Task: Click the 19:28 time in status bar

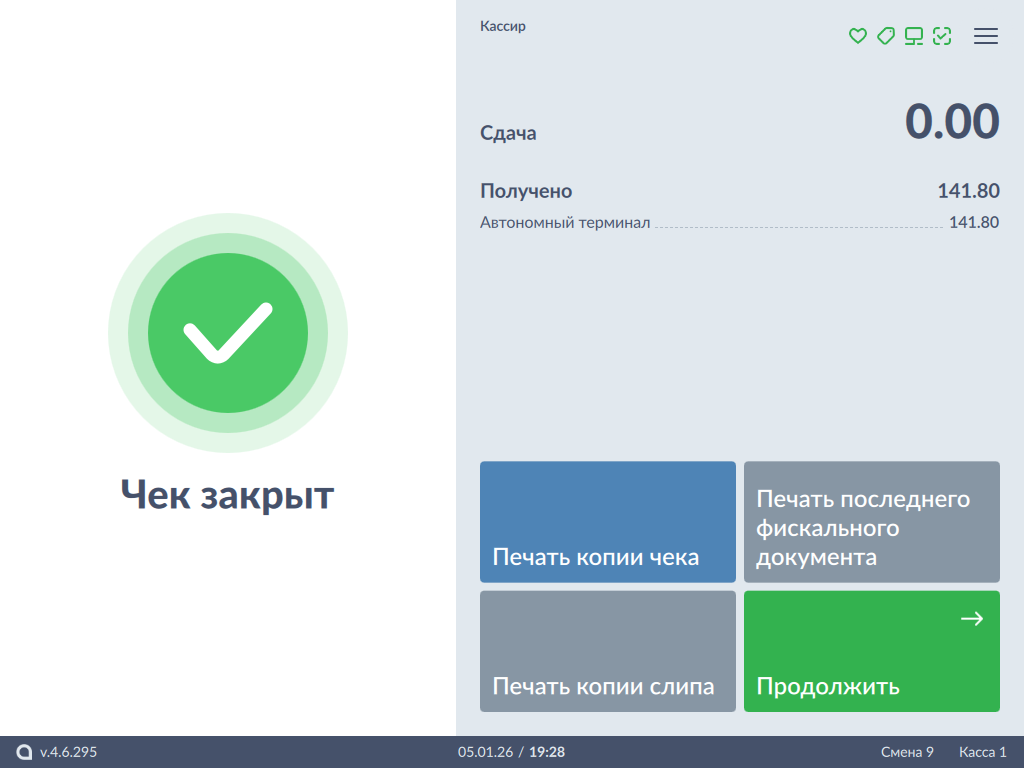Action: [x=547, y=752]
